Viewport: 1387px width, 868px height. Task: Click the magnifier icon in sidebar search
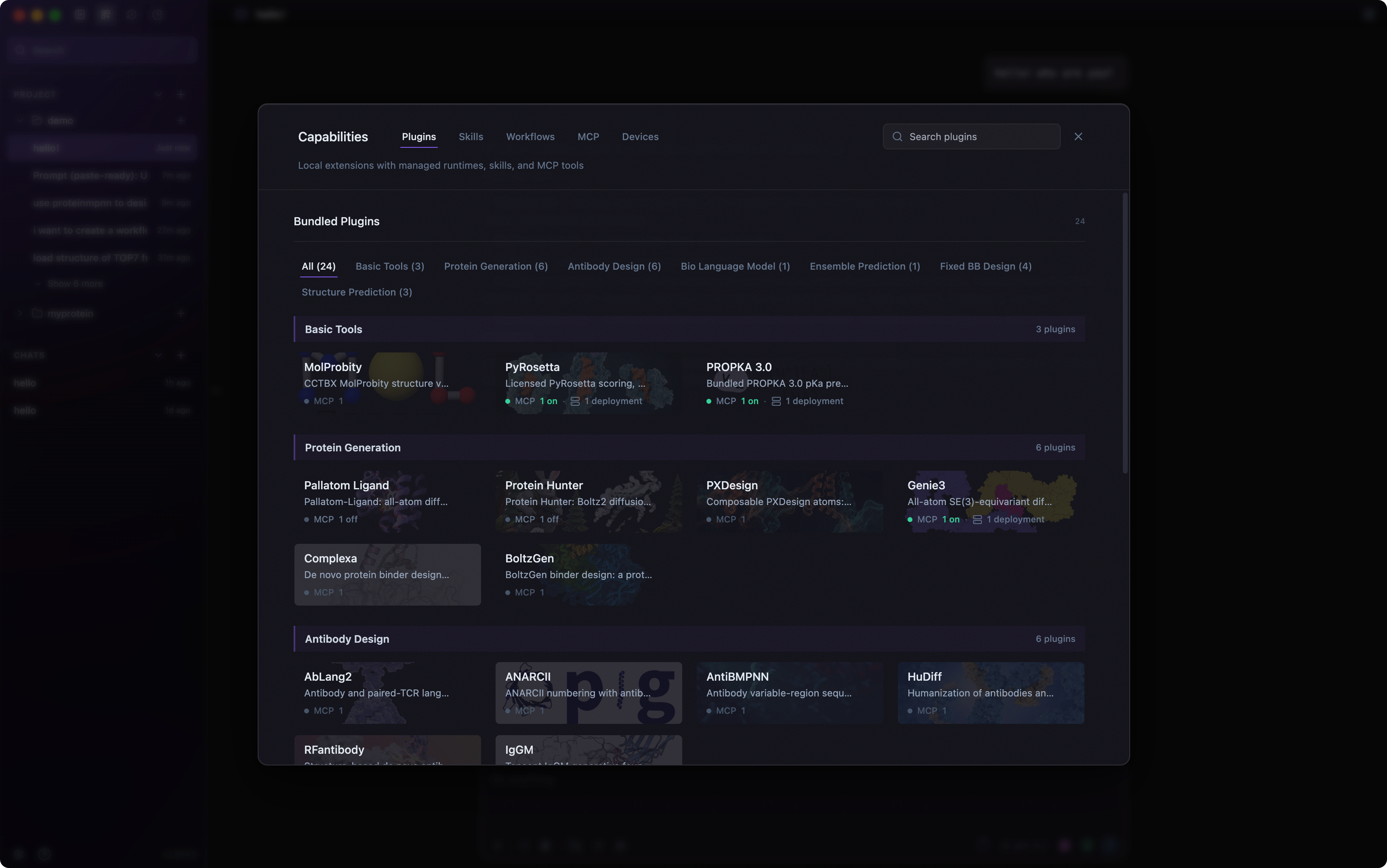coord(21,50)
